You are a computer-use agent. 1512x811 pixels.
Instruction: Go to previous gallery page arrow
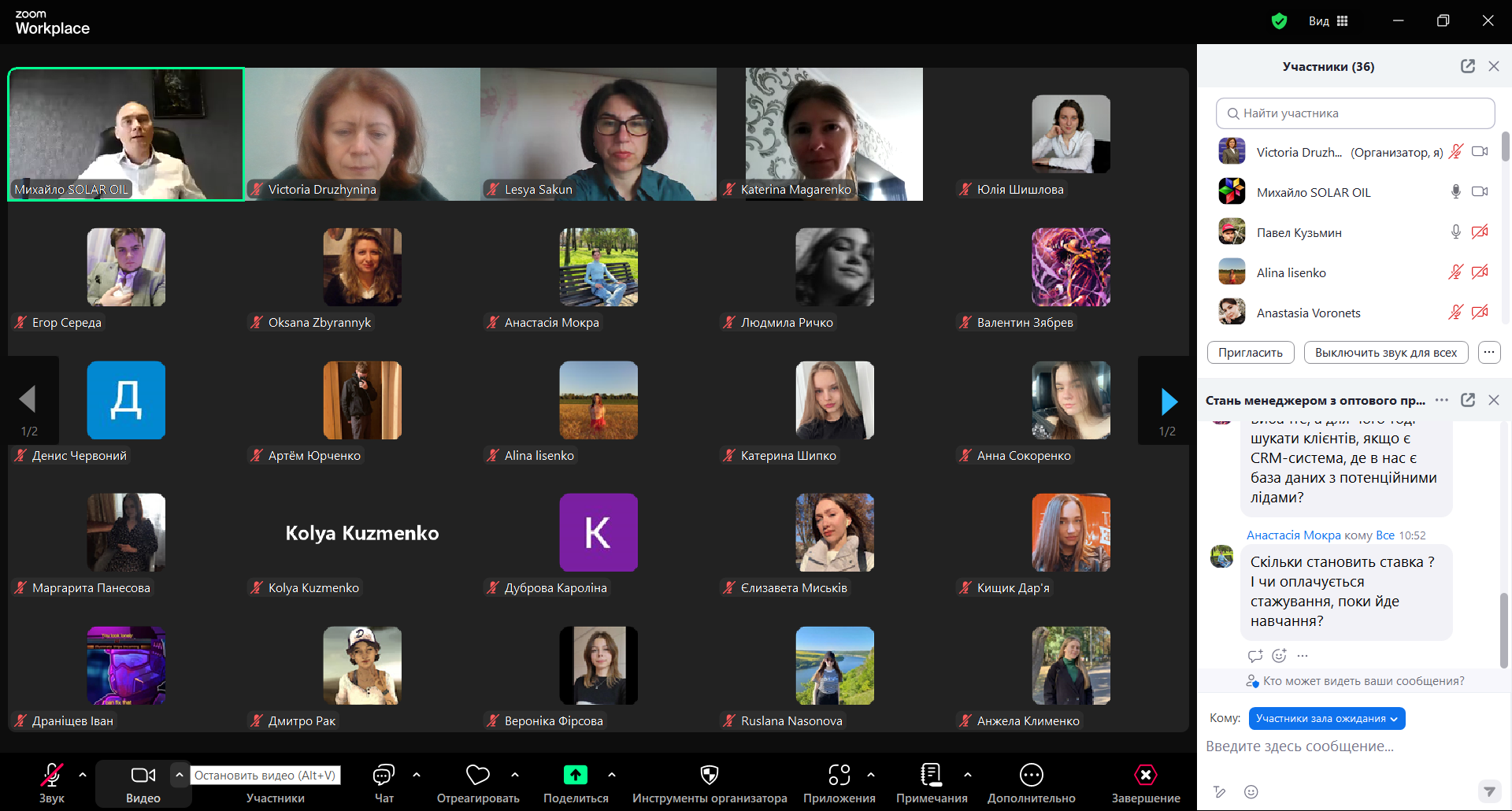[x=28, y=399]
